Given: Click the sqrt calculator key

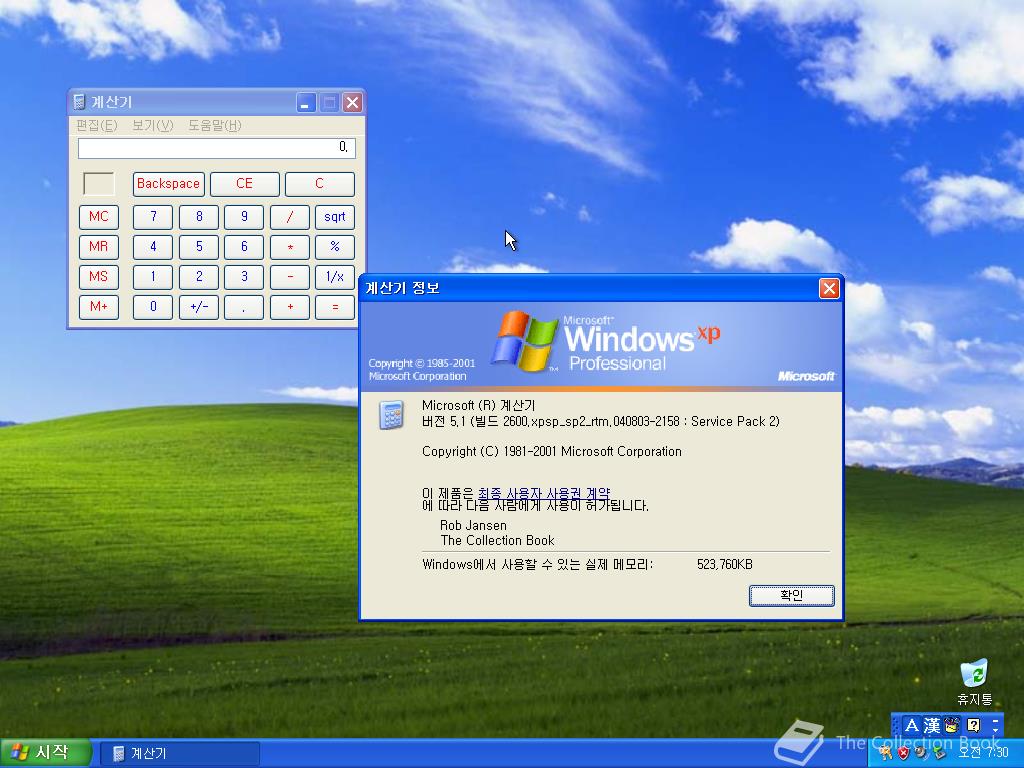Looking at the screenshot, I should (x=334, y=217).
